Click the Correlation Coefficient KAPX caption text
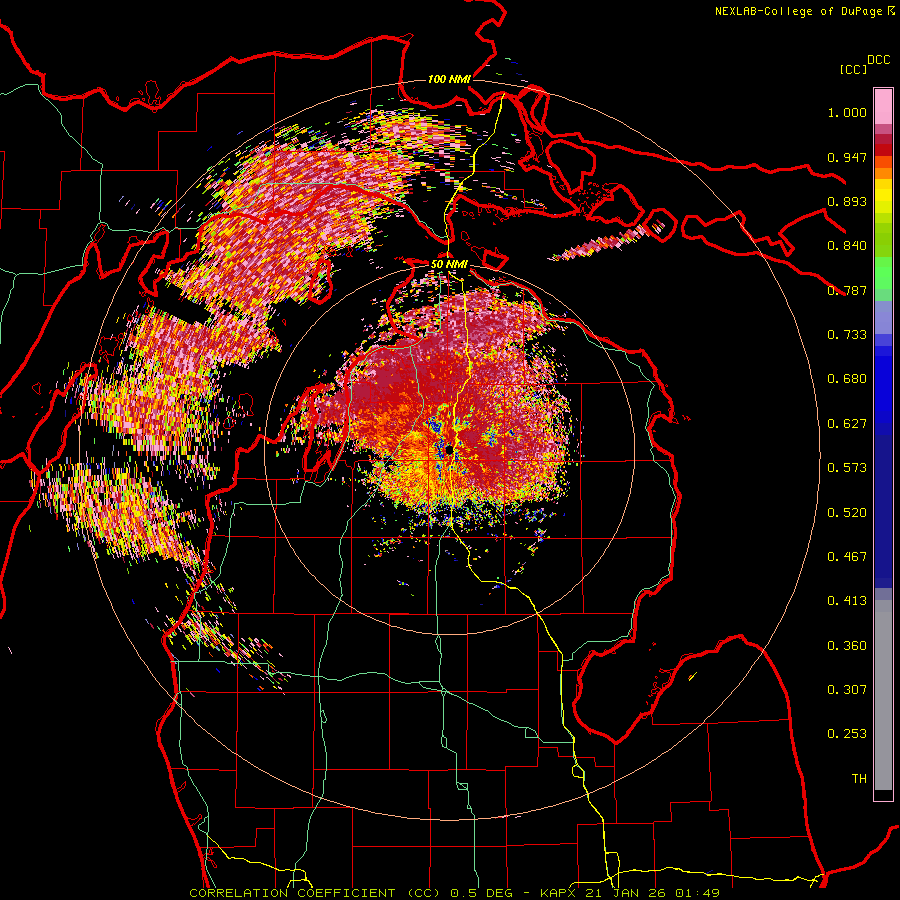900x900 pixels. coord(454,893)
